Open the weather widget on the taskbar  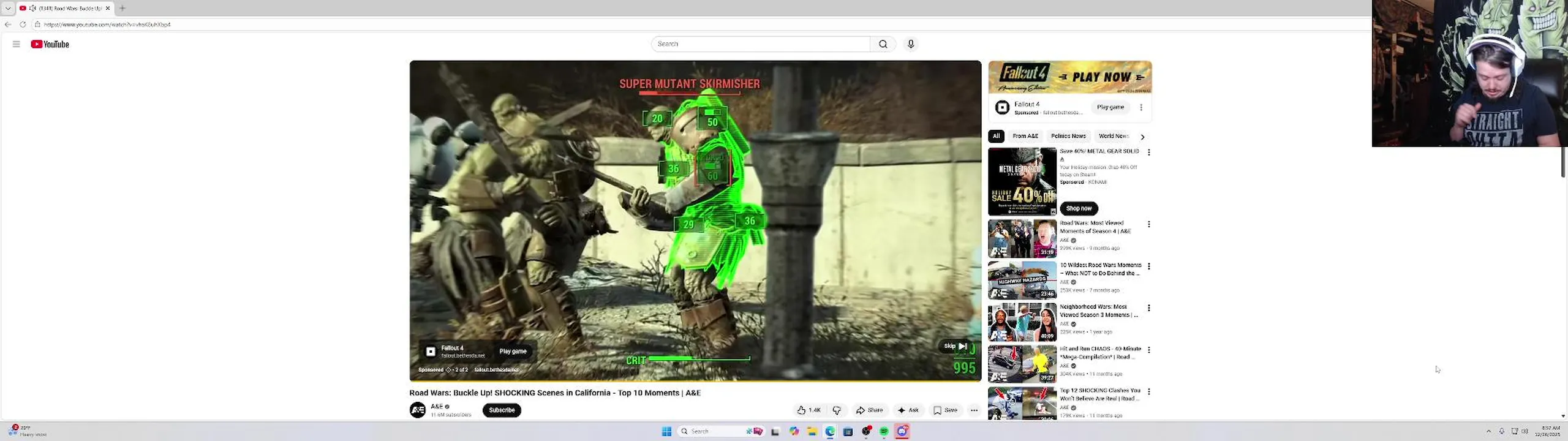tap(28, 431)
